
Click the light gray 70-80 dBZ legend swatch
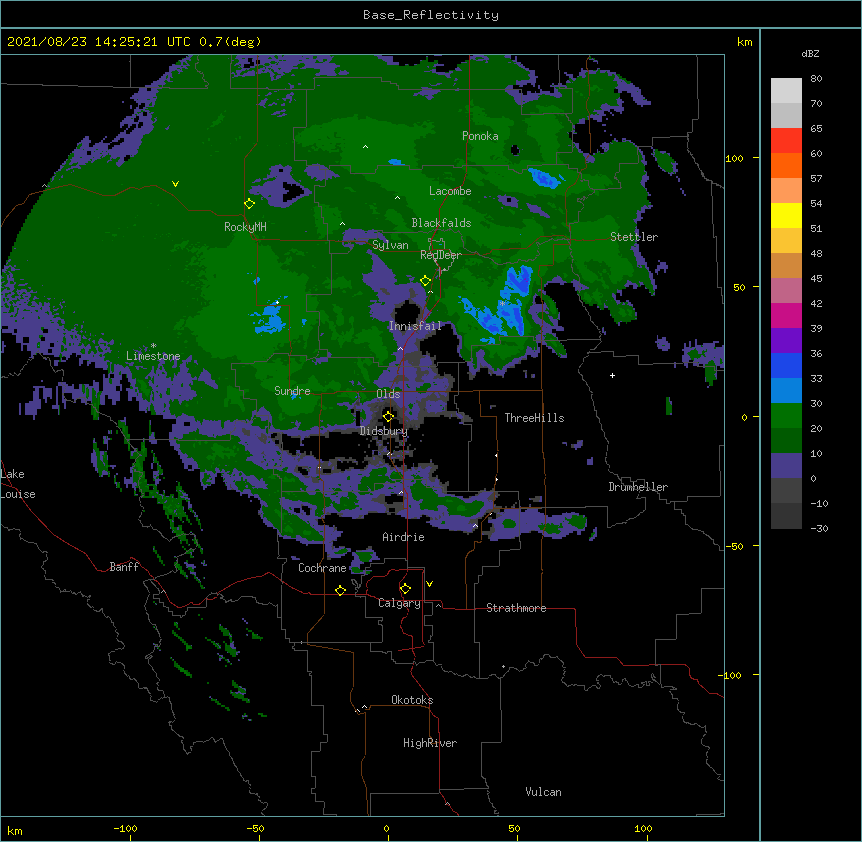pyautogui.click(x=786, y=91)
